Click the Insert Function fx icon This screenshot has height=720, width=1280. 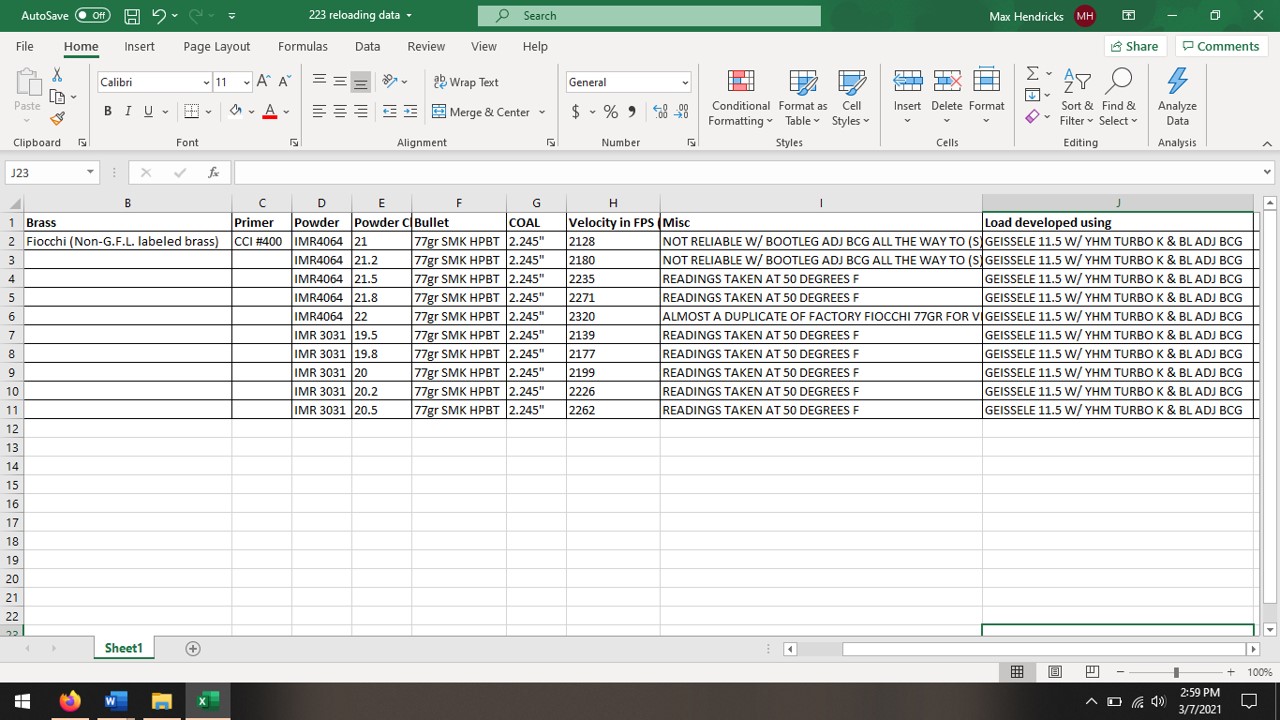tap(213, 173)
